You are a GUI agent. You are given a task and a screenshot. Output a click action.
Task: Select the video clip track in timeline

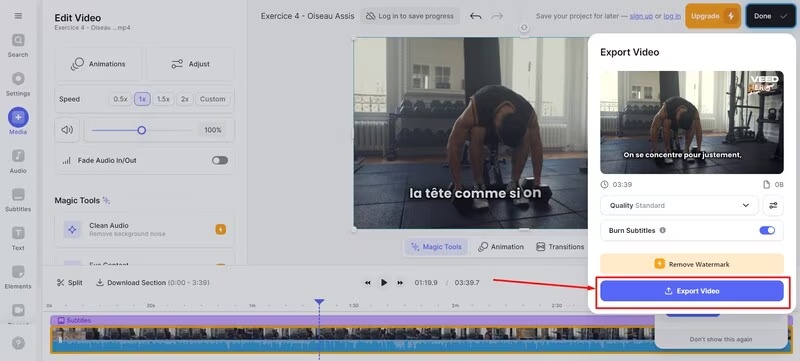(352, 340)
